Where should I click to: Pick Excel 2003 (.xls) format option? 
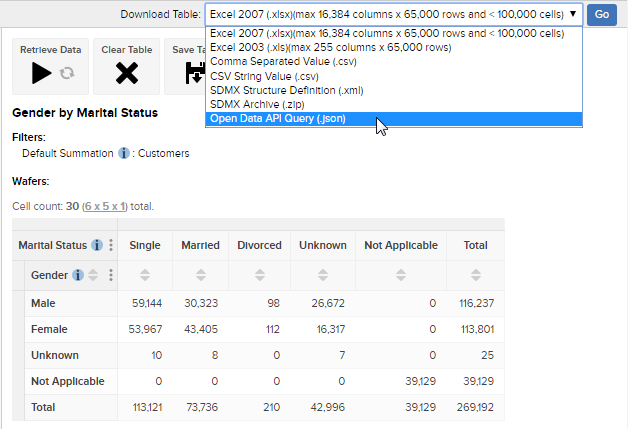tap(330, 47)
